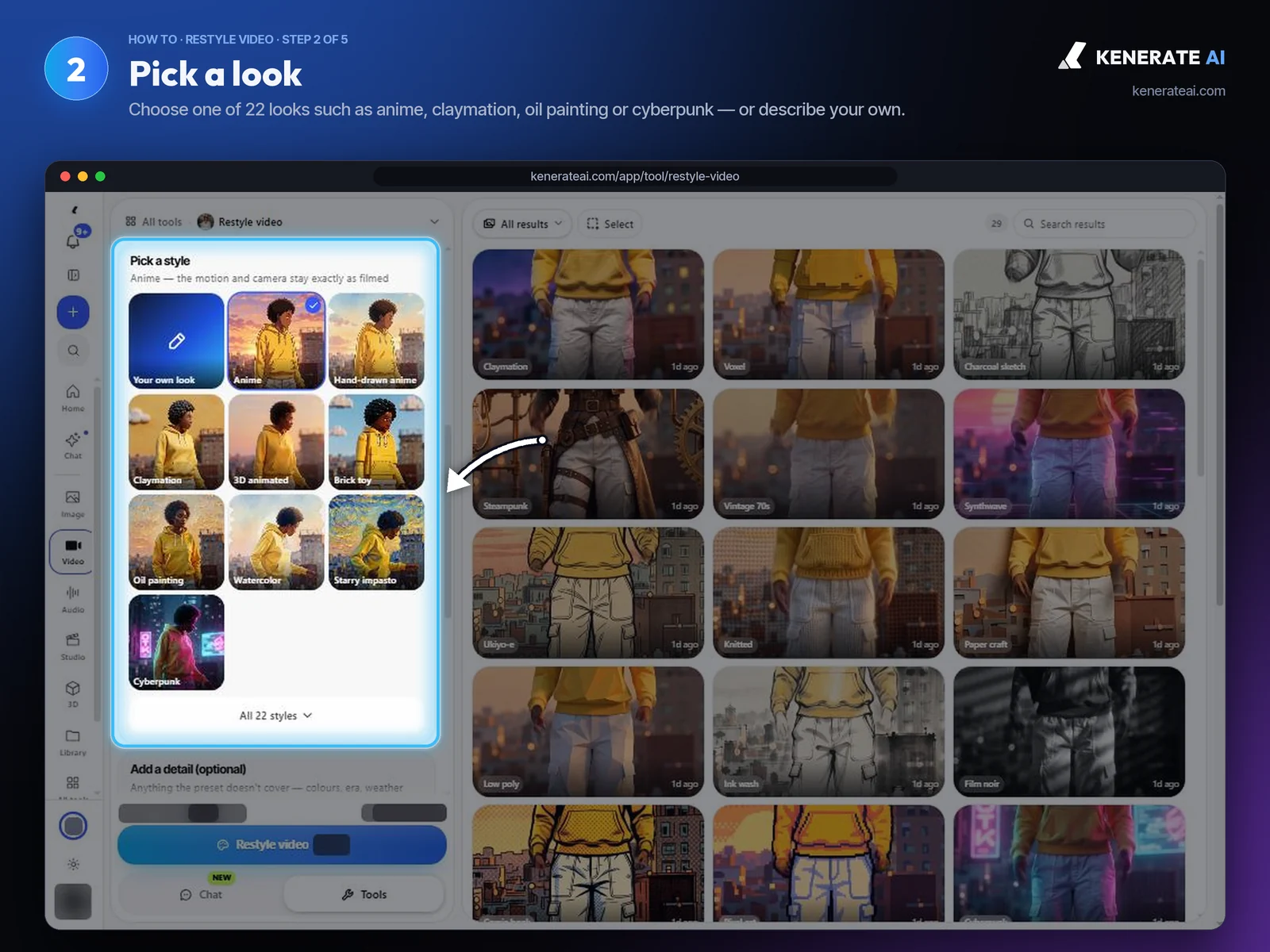This screenshot has height=952, width=1270.
Task: Switch to the Tools tab at bottom
Action: (364, 894)
